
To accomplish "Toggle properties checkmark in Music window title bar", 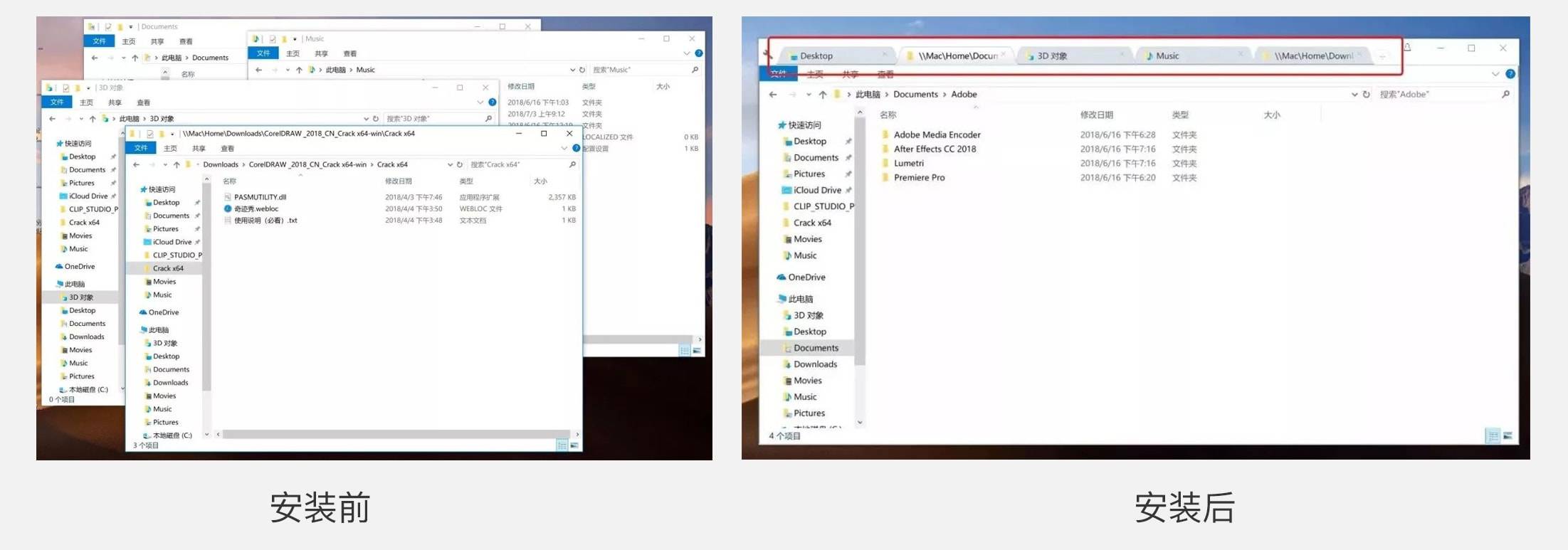I will click(x=272, y=39).
